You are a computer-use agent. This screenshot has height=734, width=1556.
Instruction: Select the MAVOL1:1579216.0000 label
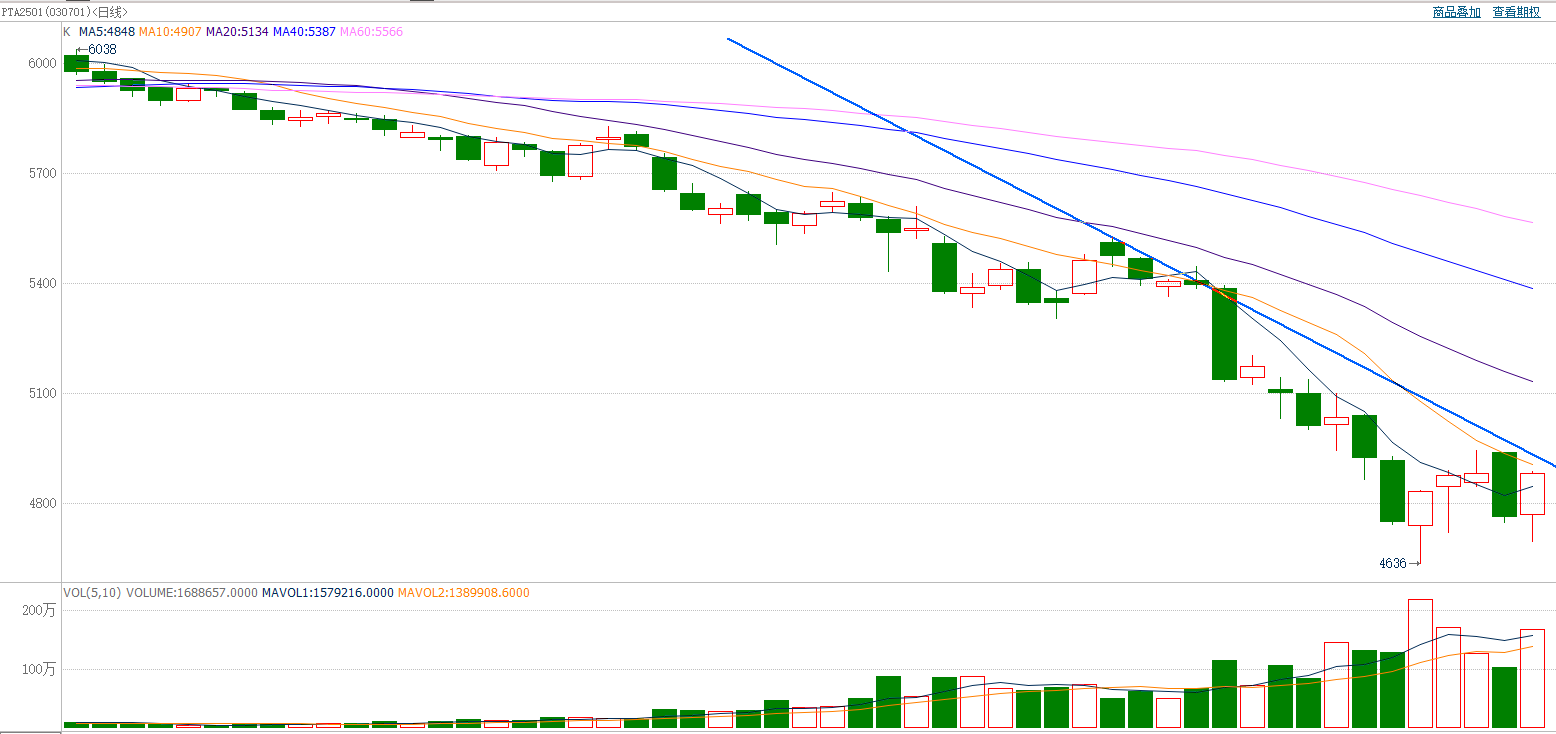point(328,593)
